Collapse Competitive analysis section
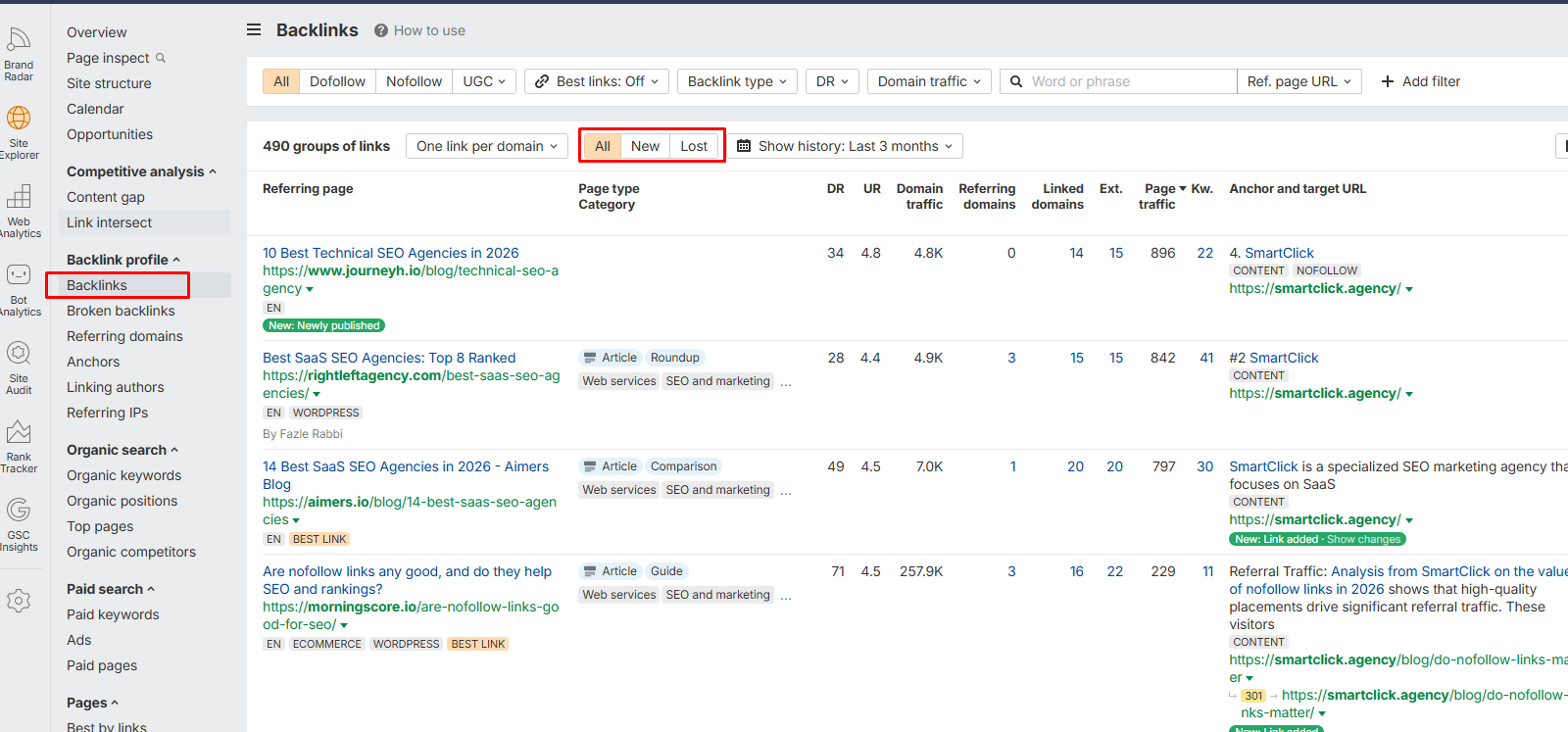This screenshot has width=1568, height=732. click(x=141, y=171)
